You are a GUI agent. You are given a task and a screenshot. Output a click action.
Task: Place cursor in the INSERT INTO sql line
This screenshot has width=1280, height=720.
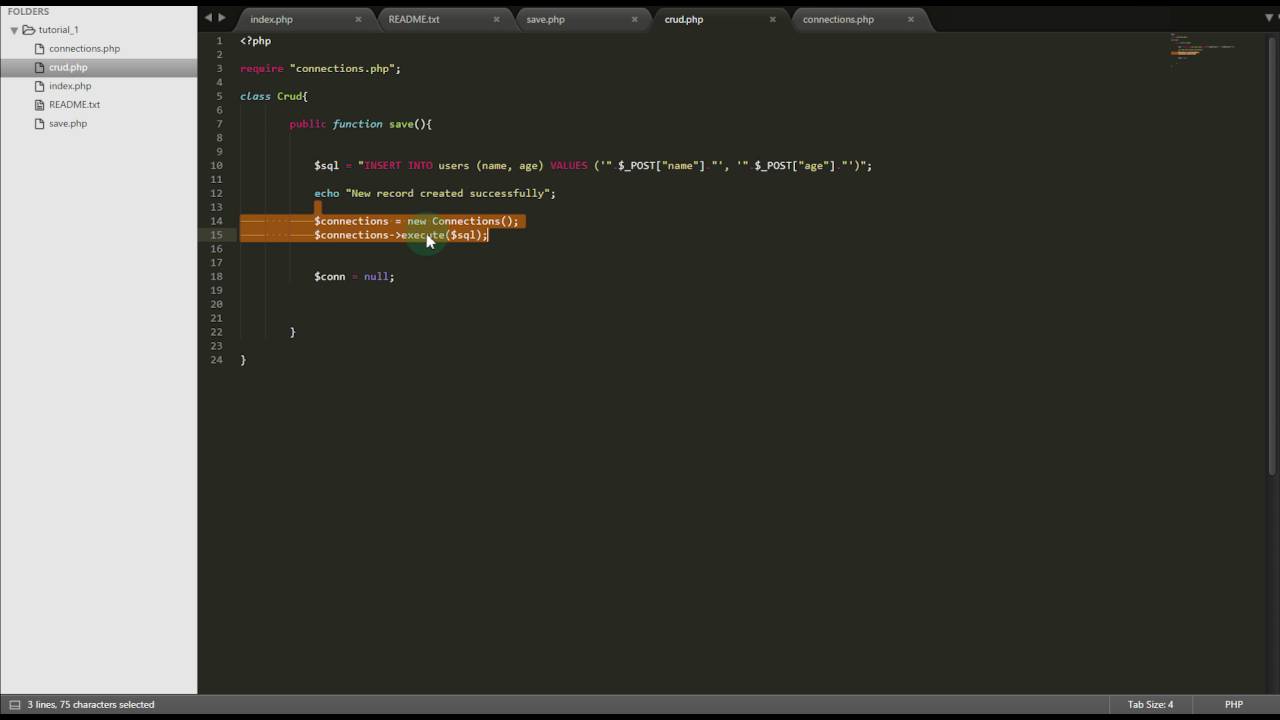pos(593,165)
